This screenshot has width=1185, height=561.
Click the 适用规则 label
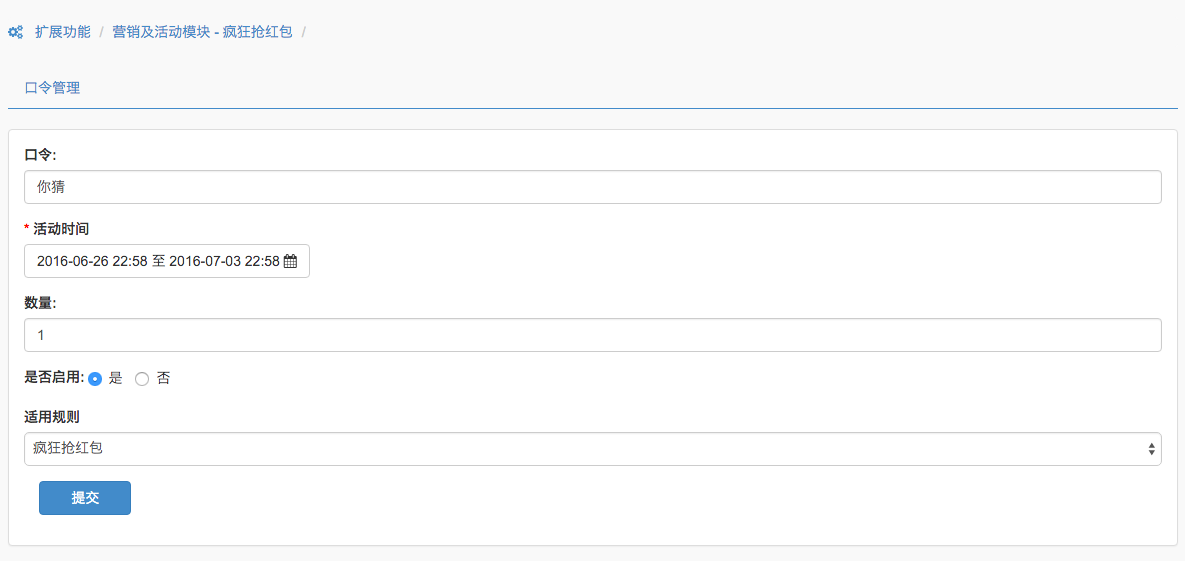pyautogui.click(x=52, y=417)
